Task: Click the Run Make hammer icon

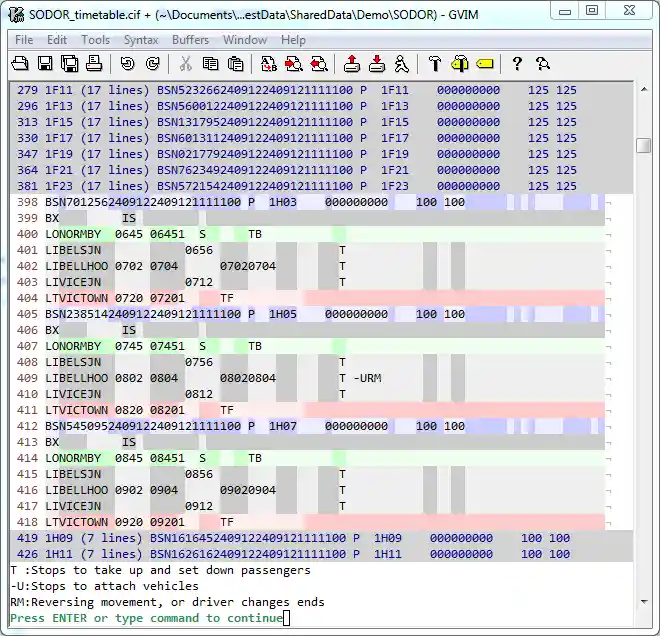Action: tap(434, 64)
